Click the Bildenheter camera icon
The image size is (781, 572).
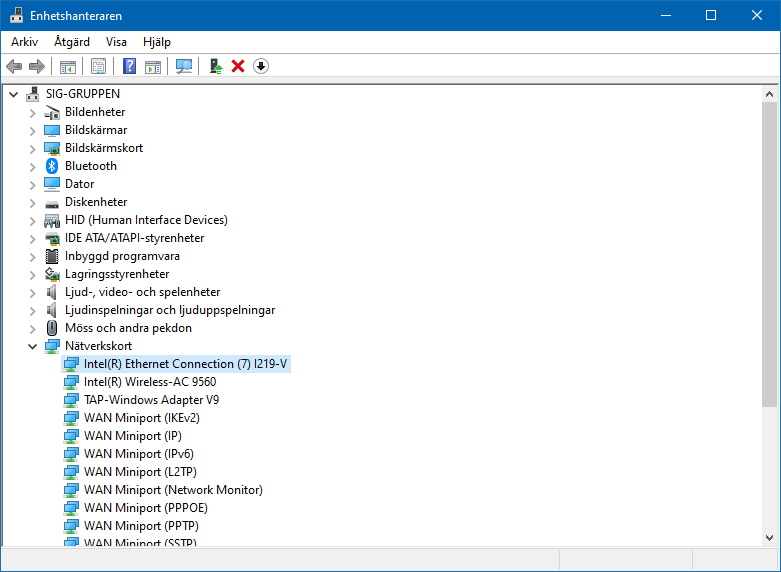[x=52, y=112]
